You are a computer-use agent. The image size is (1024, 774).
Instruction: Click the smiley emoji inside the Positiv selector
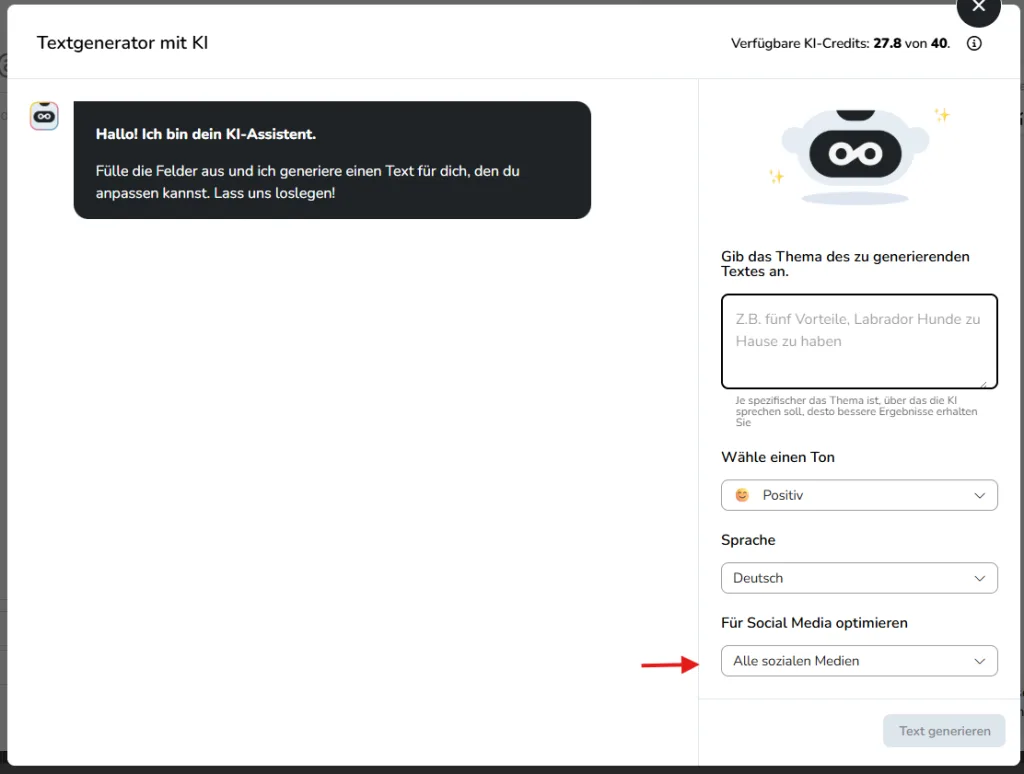click(x=741, y=494)
